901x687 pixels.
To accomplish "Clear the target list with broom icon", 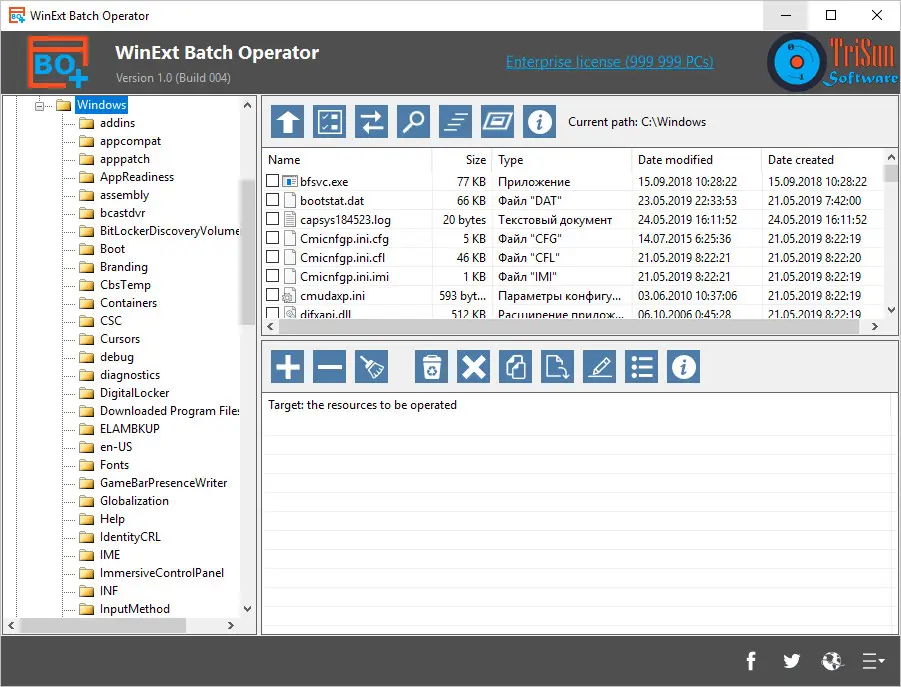I will (371, 366).
